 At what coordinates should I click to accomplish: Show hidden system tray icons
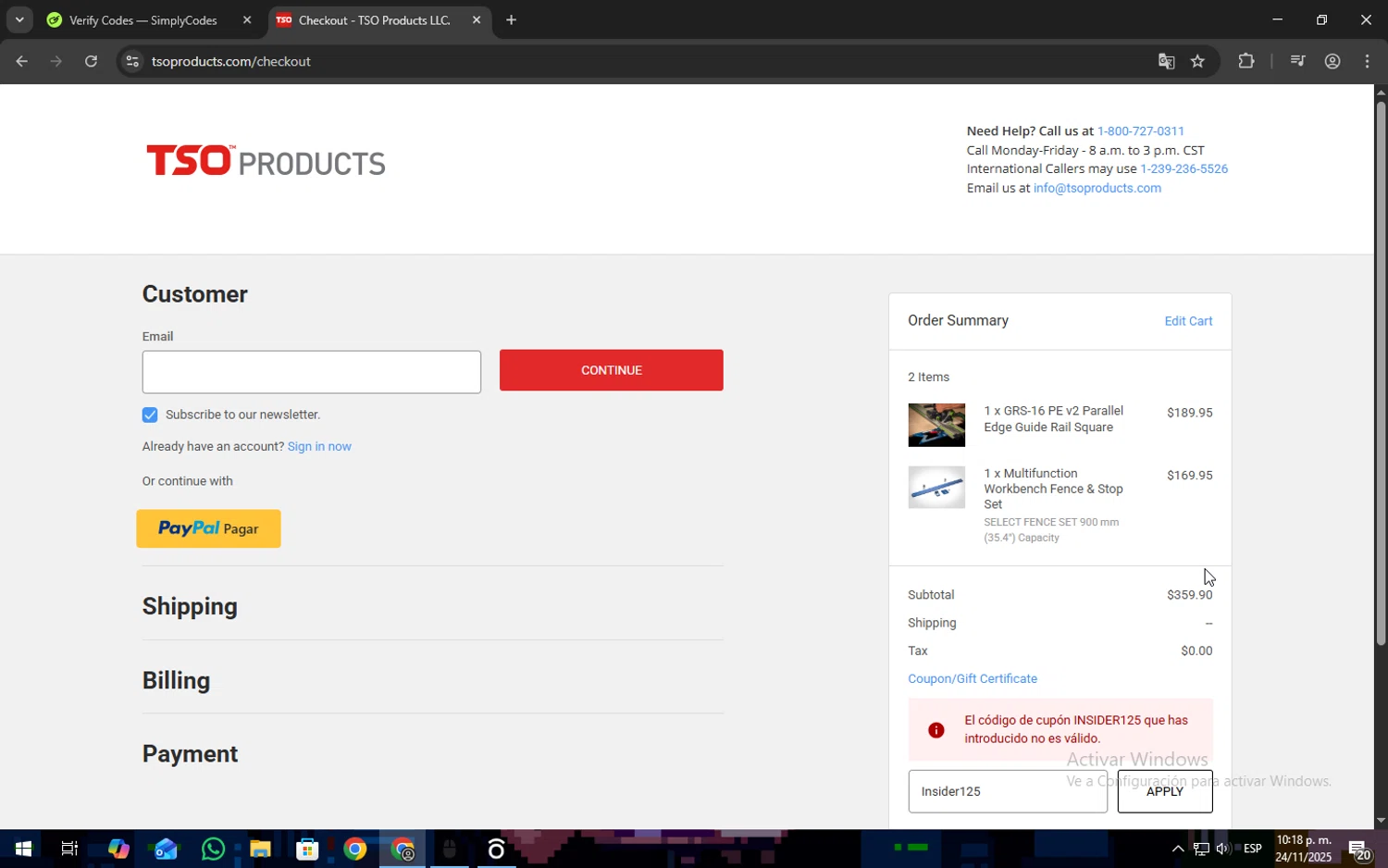(x=1177, y=849)
